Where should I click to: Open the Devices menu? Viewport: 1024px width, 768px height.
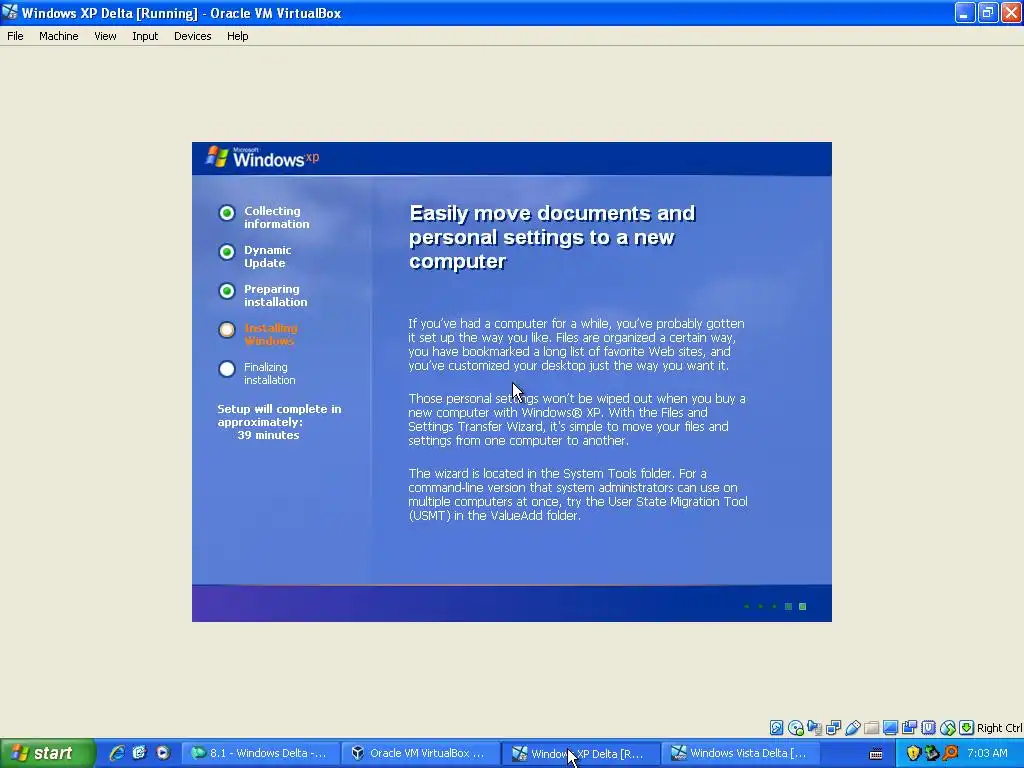point(193,36)
